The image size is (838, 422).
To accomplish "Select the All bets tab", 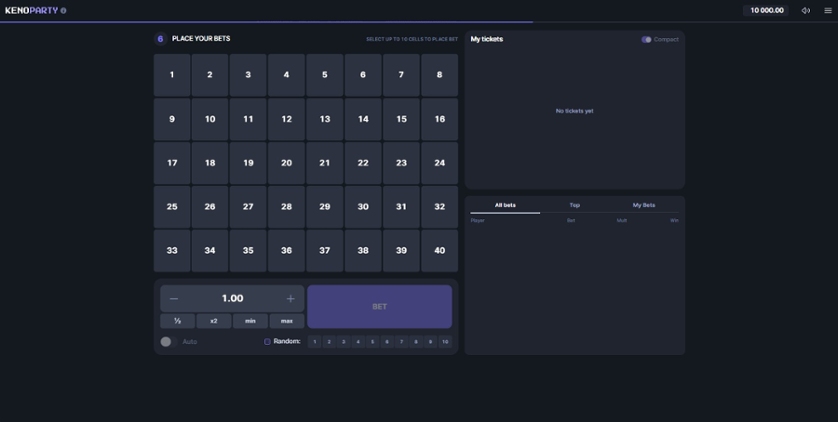I will pos(505,205).
